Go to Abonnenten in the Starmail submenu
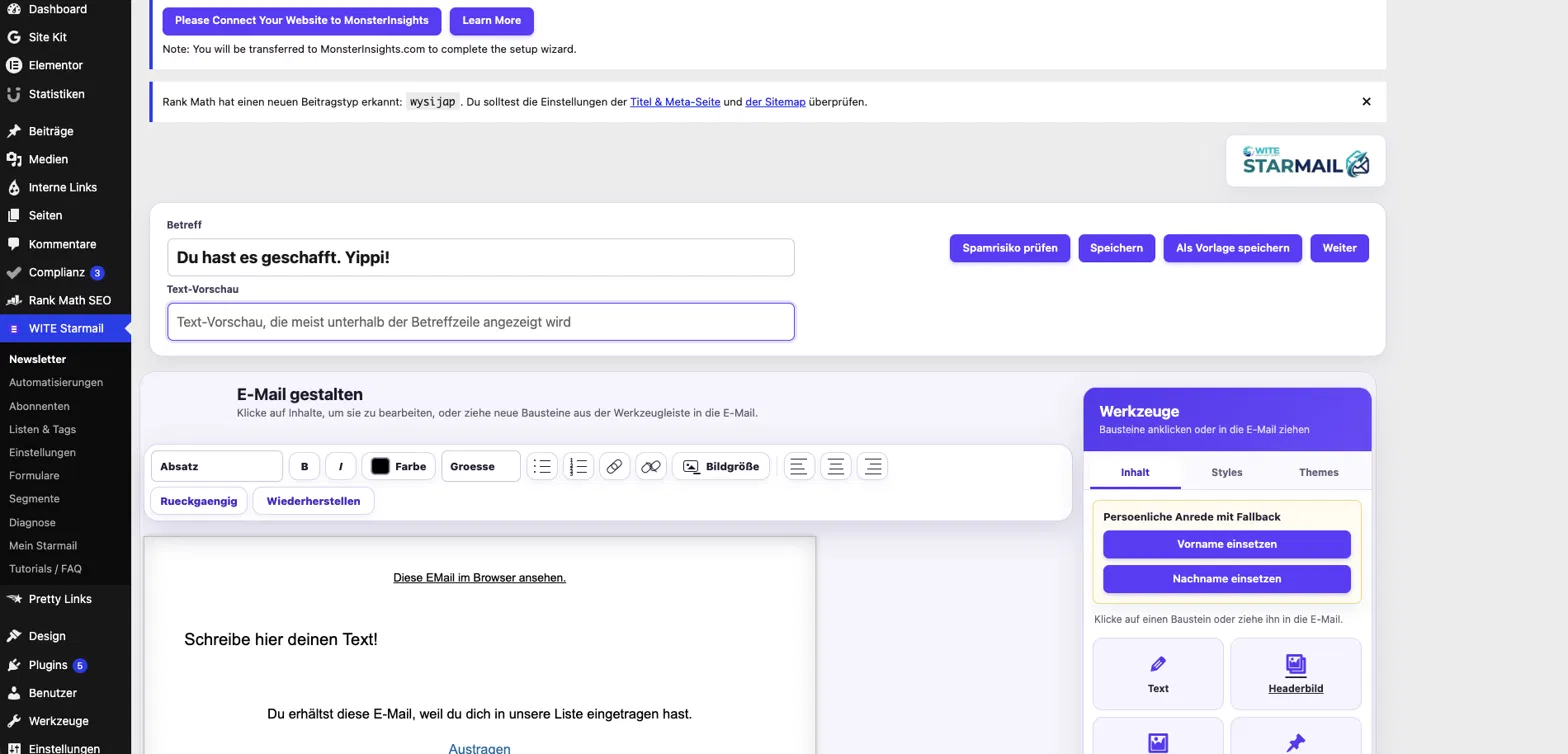Screen dimensions: 1568x754 (39, 406)
